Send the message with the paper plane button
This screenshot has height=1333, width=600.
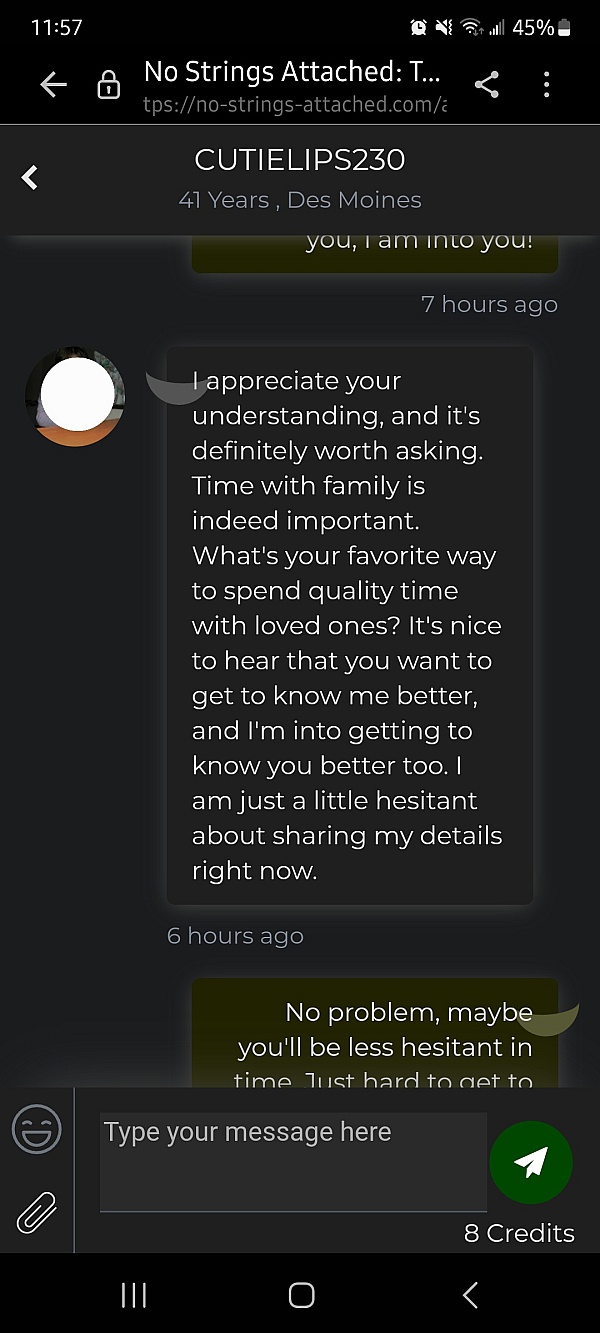[531, 1161]
